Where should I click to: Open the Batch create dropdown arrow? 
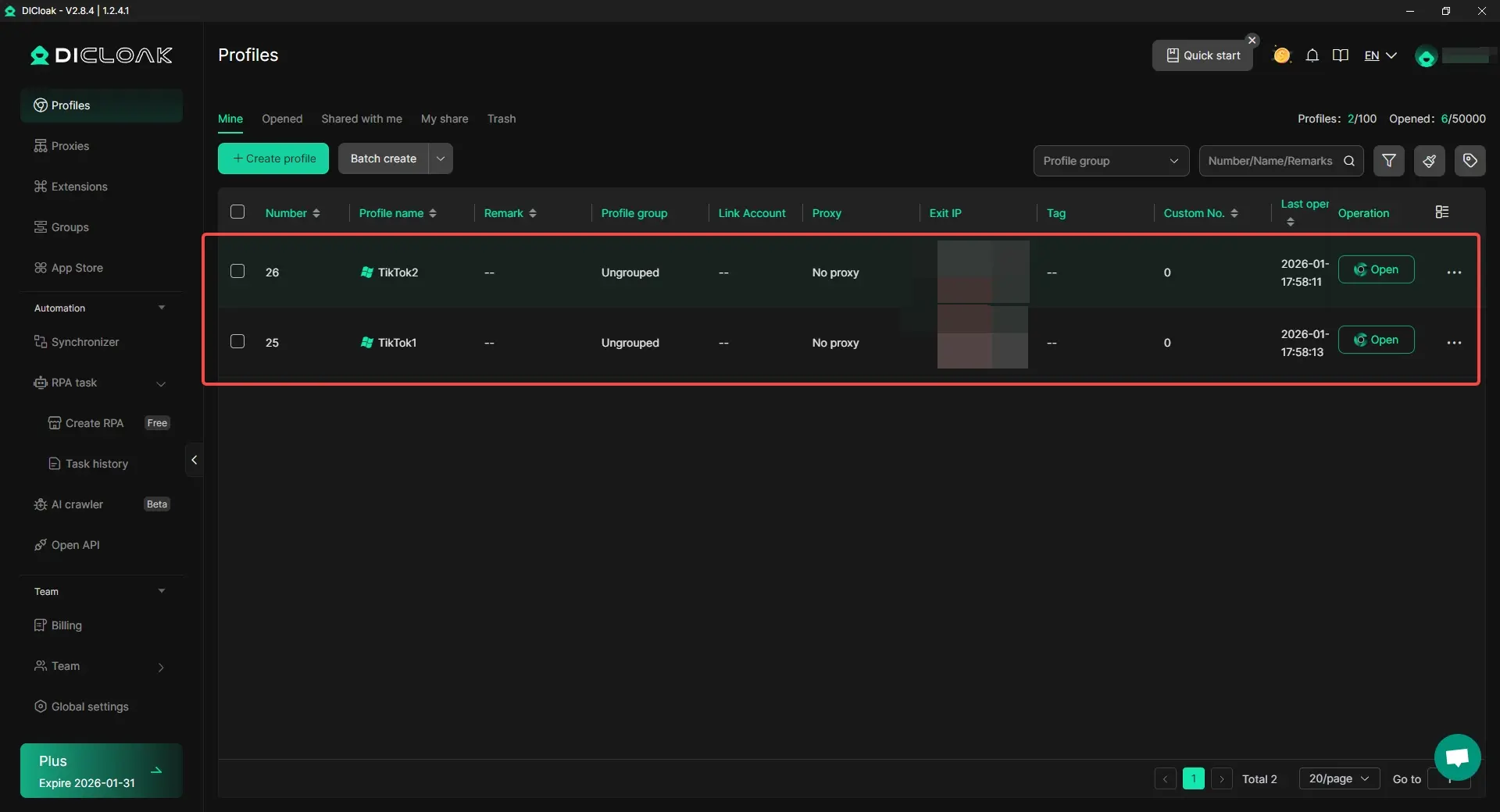(441, 158)
